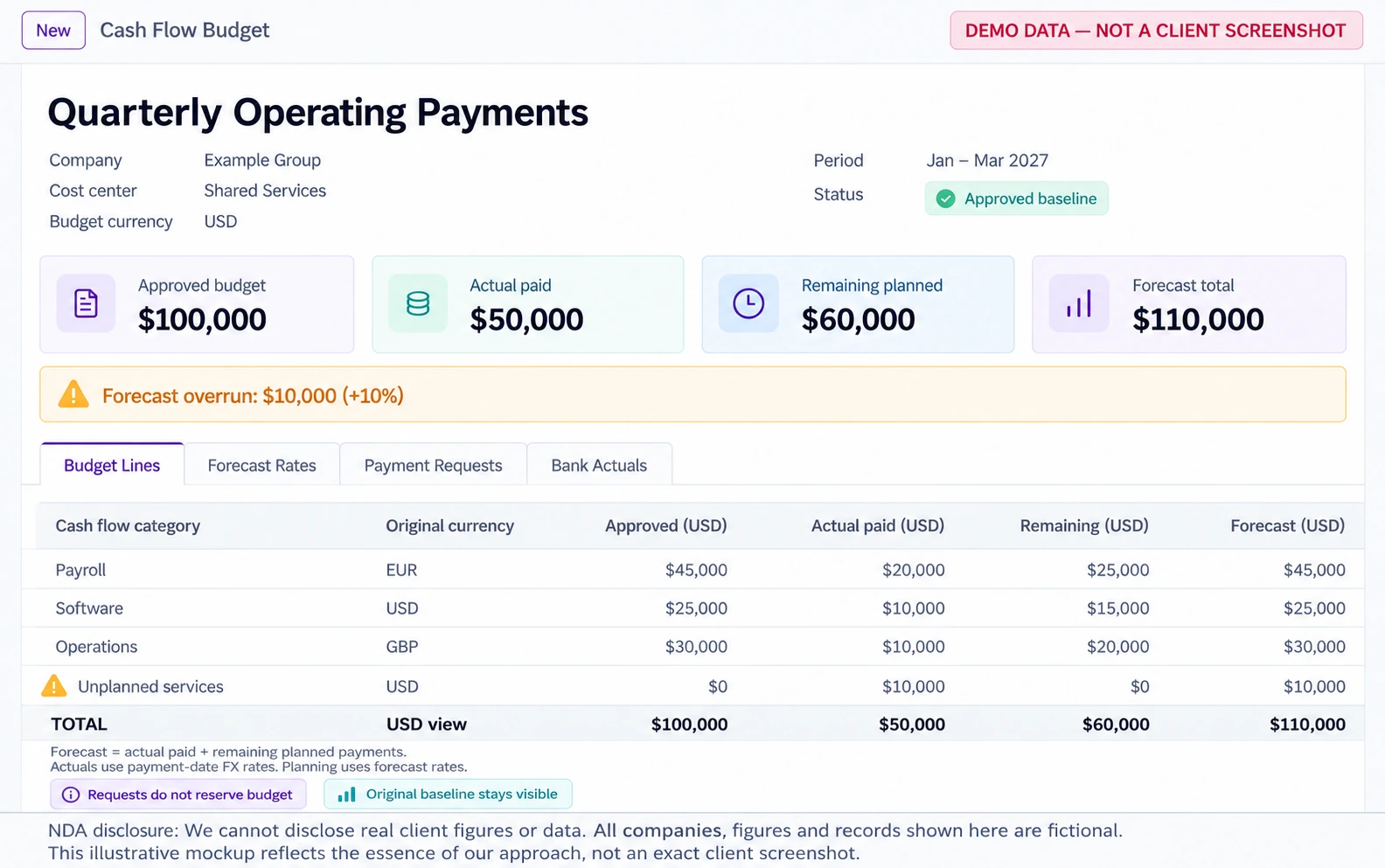
Task: Click the Requests do not reserve budget chip
Action: [x=178, y=795]
